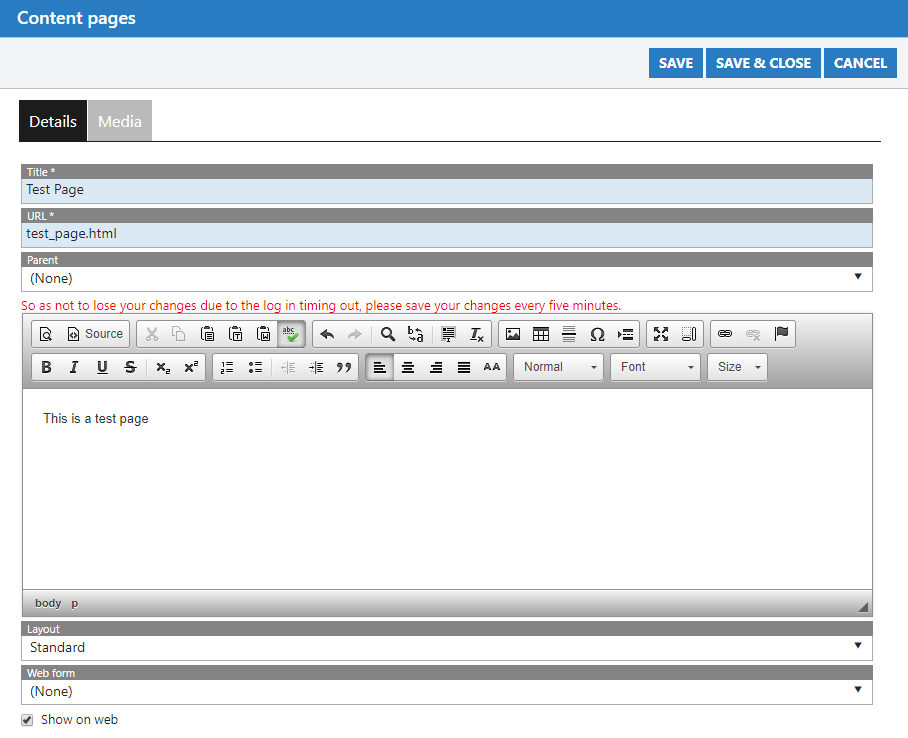Insert an image using the Image icon
This screenshot has height=738, width=908.
click(512, 334)
